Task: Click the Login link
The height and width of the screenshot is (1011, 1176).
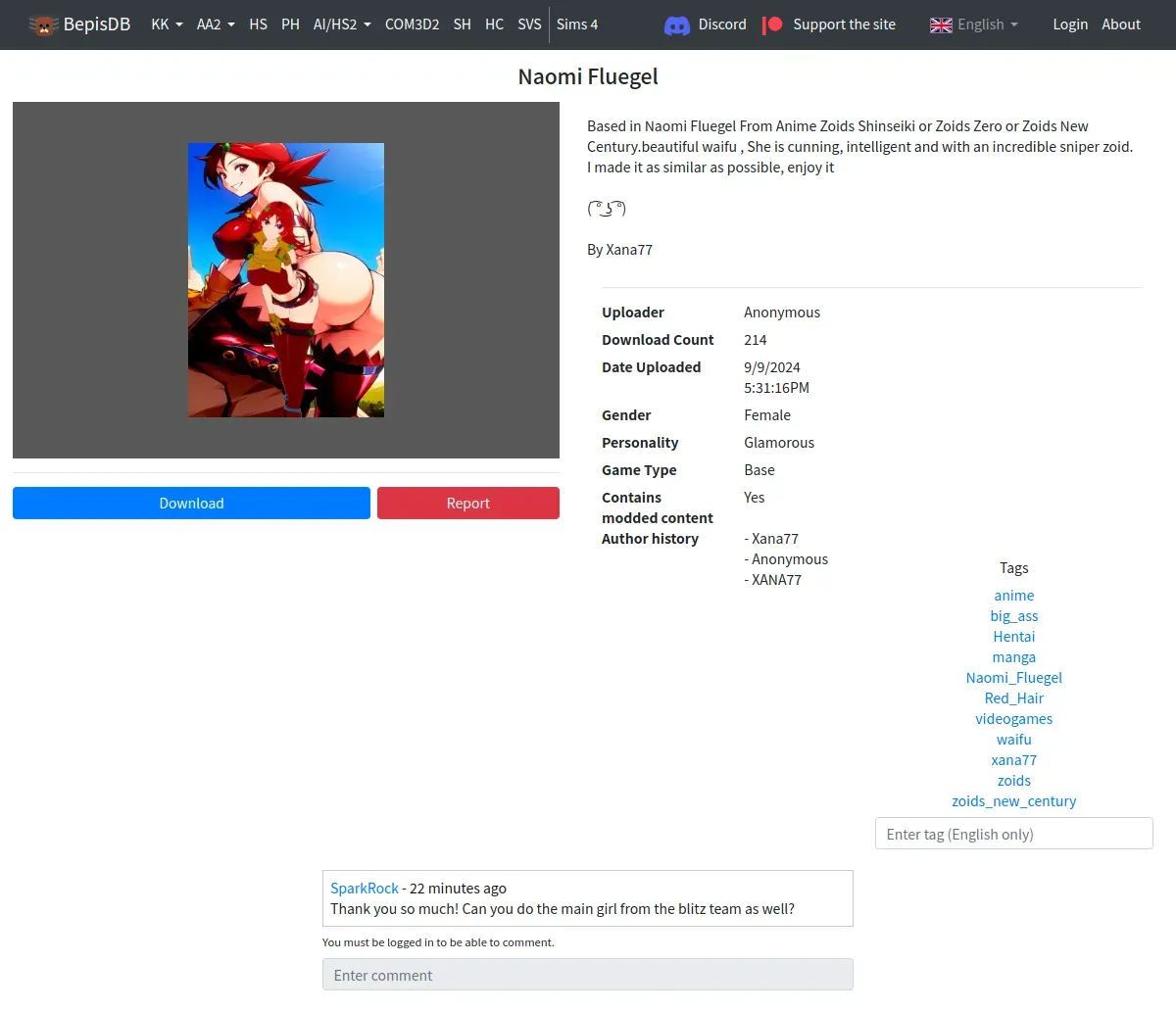Action: click(x=1070, y=24)
